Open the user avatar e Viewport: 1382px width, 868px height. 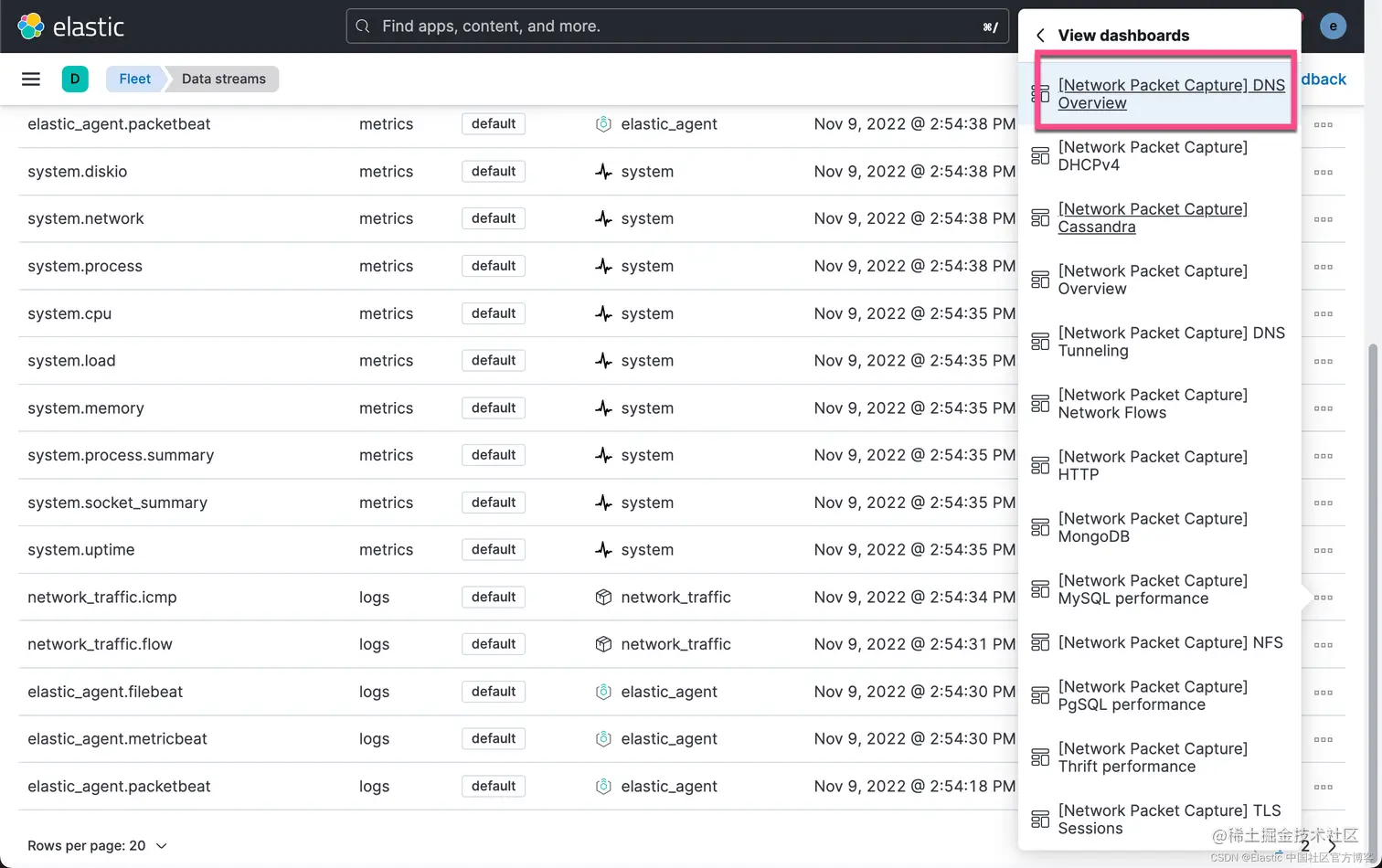pos(1333,26)
